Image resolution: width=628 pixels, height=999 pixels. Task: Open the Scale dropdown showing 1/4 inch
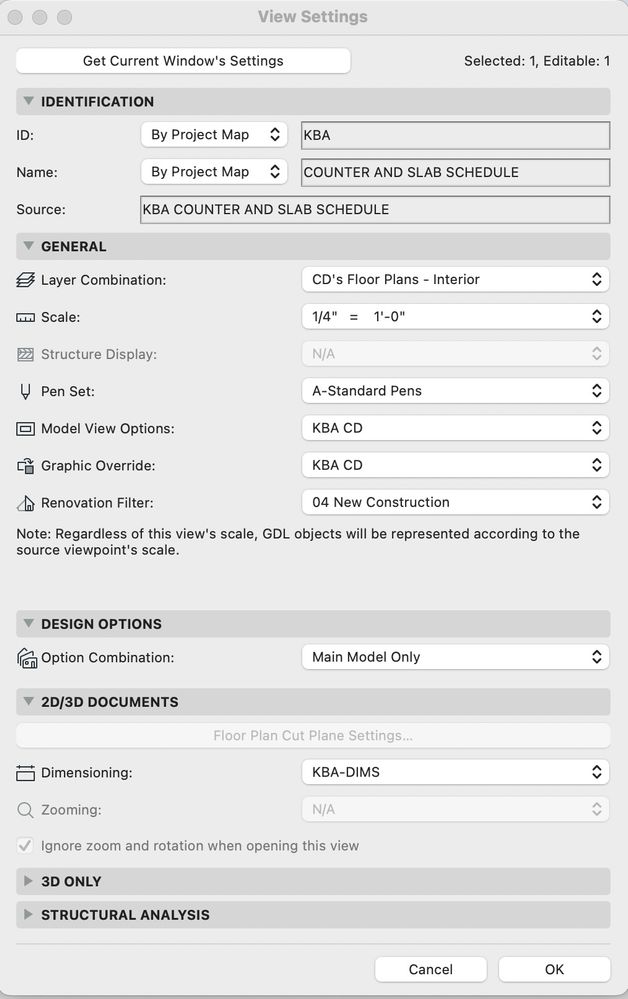[x=455, y=317]
